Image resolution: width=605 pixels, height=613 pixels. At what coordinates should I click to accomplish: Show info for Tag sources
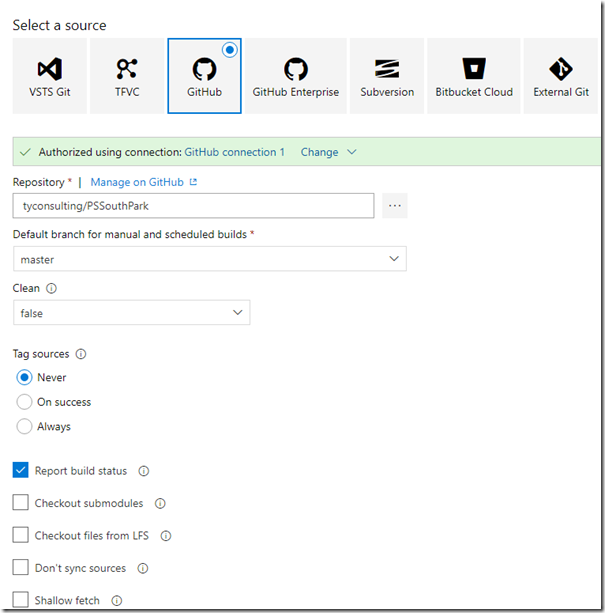[x=81, y=354]
